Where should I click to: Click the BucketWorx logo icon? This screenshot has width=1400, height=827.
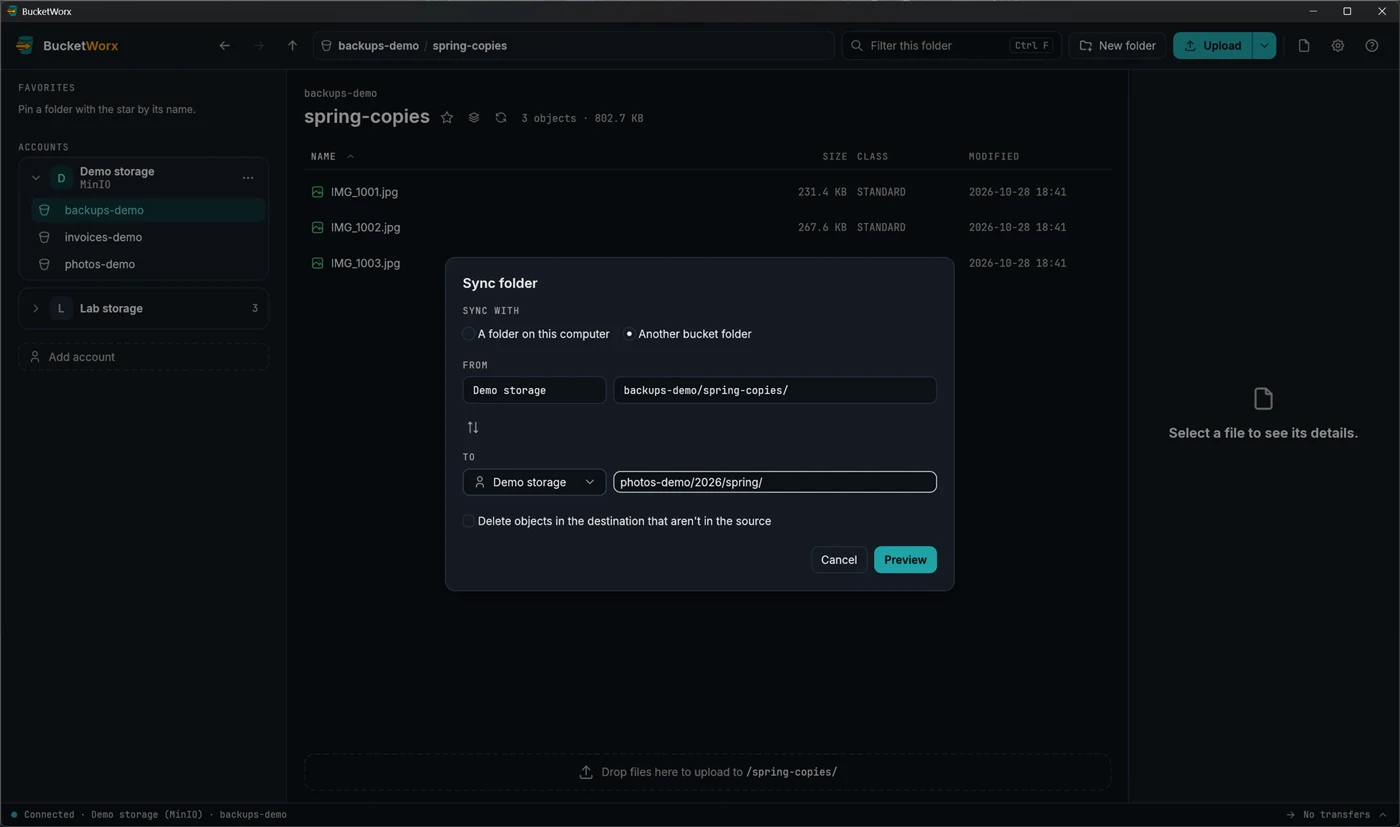25,46
